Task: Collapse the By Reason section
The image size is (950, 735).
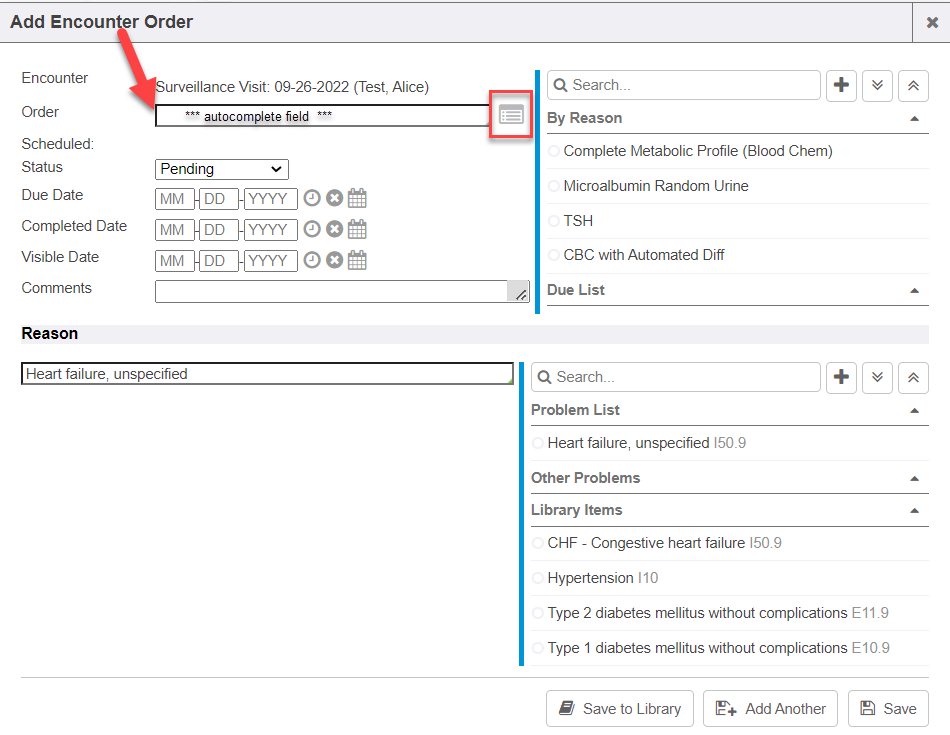Action: (x=914, y=118)
